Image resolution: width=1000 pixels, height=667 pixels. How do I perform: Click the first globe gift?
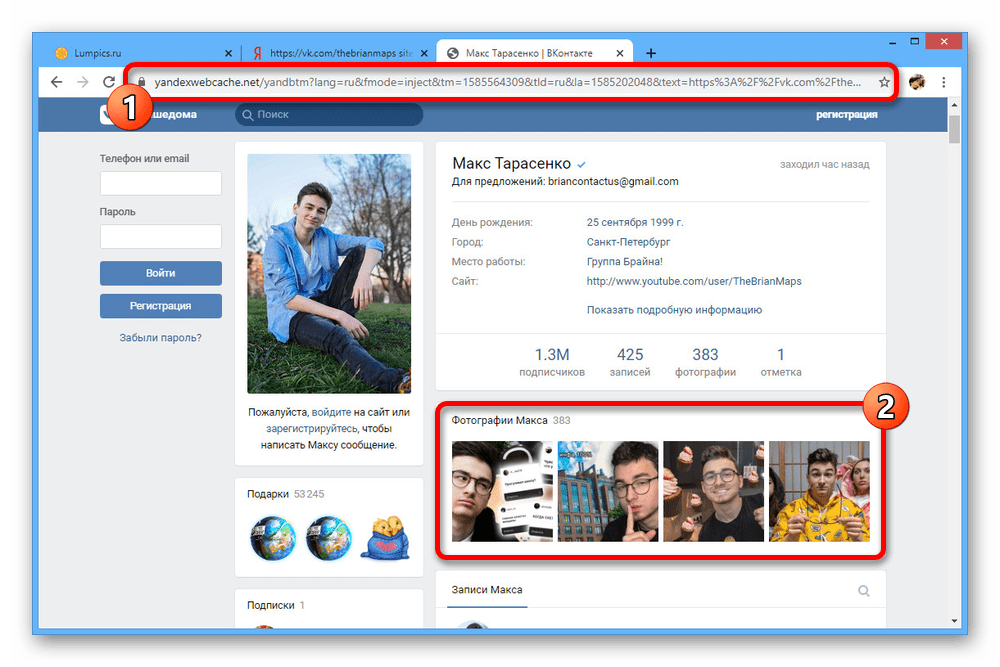pyautogui.click(x=273, y=538)
